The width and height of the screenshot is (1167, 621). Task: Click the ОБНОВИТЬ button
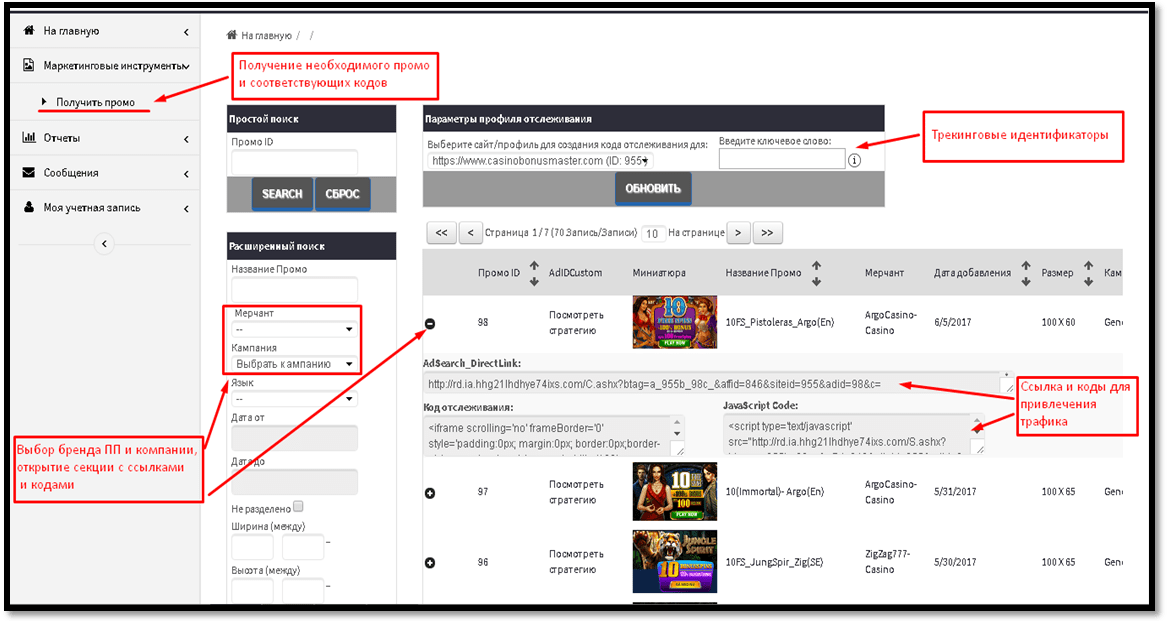(653, 188)
